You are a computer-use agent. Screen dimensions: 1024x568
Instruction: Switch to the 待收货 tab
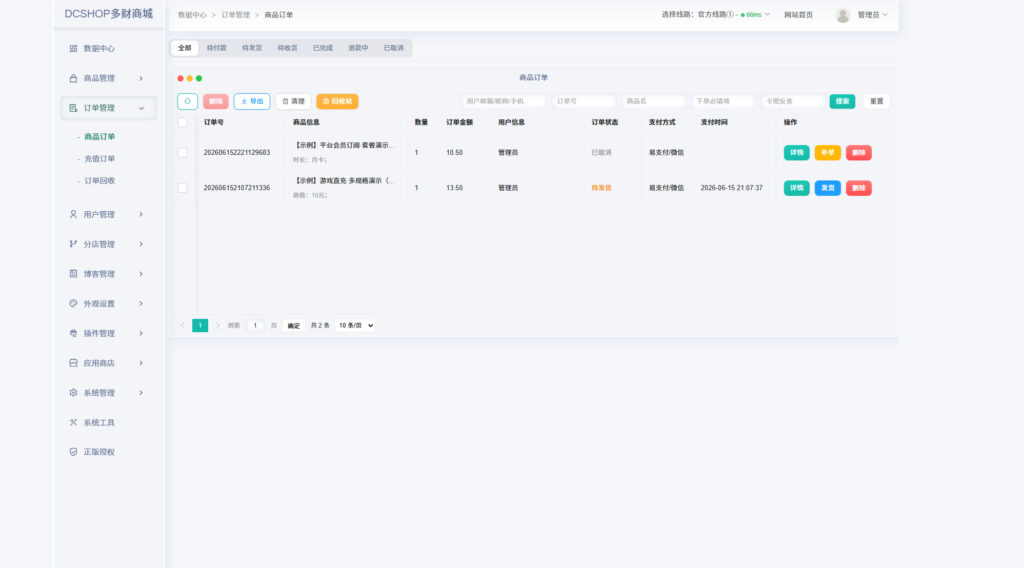click(287, 48)
